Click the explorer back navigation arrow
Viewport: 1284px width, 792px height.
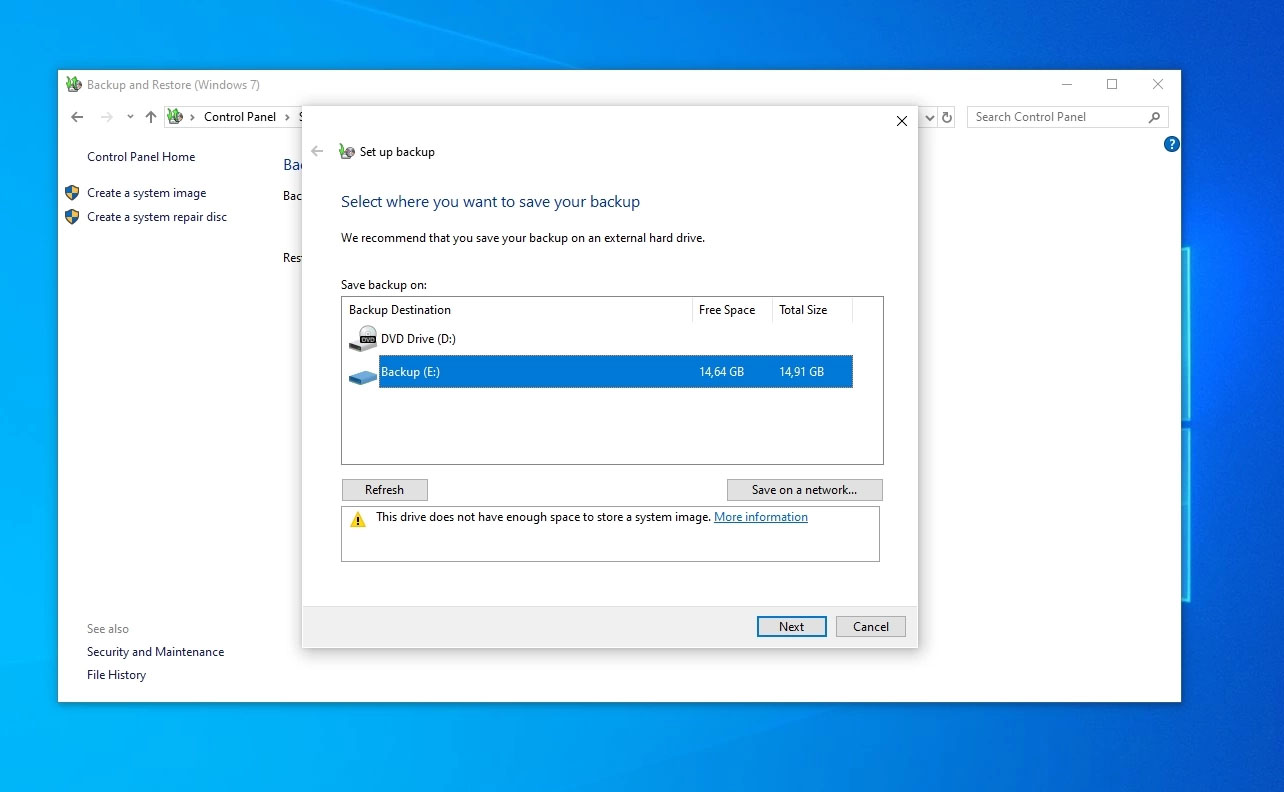(x=77, y=117)
